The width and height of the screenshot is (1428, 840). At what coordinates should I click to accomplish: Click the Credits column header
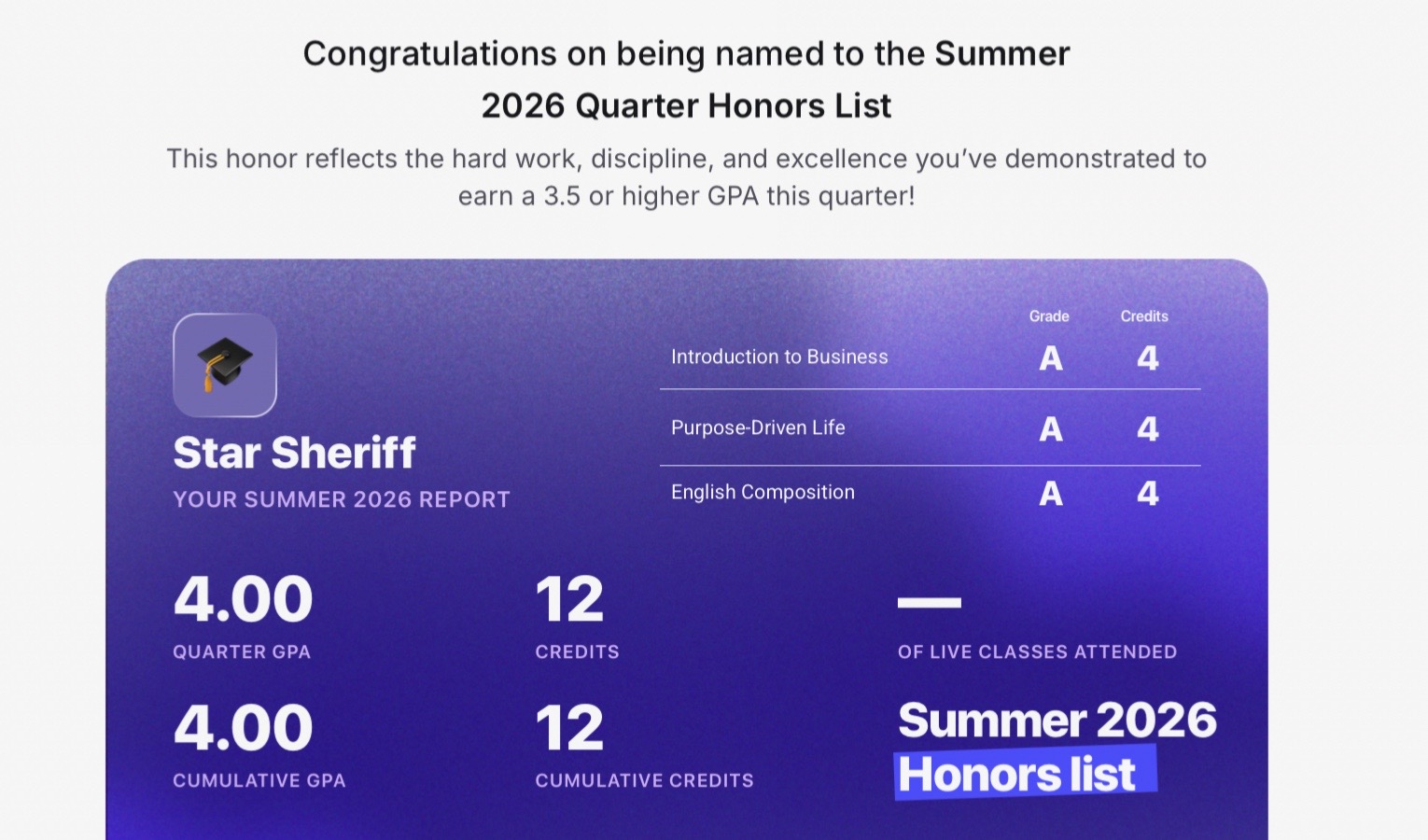[1144, 316]
